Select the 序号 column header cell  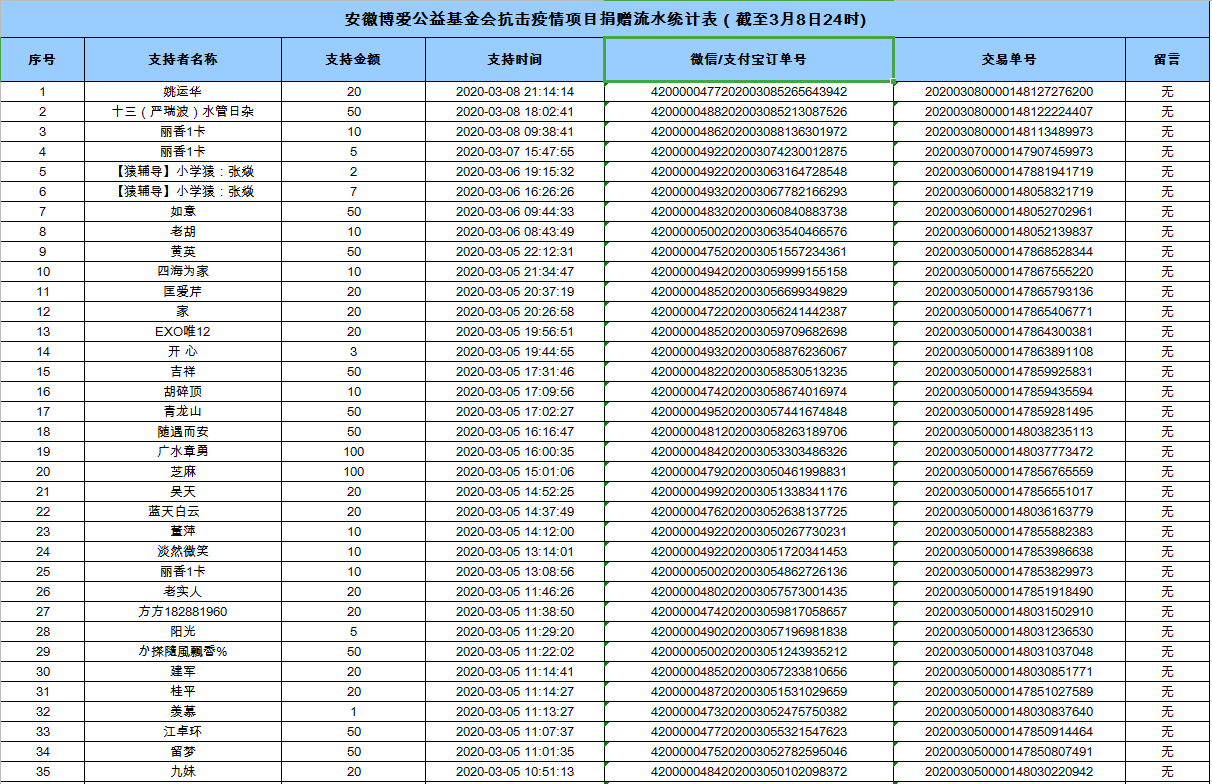pos(42,60)
